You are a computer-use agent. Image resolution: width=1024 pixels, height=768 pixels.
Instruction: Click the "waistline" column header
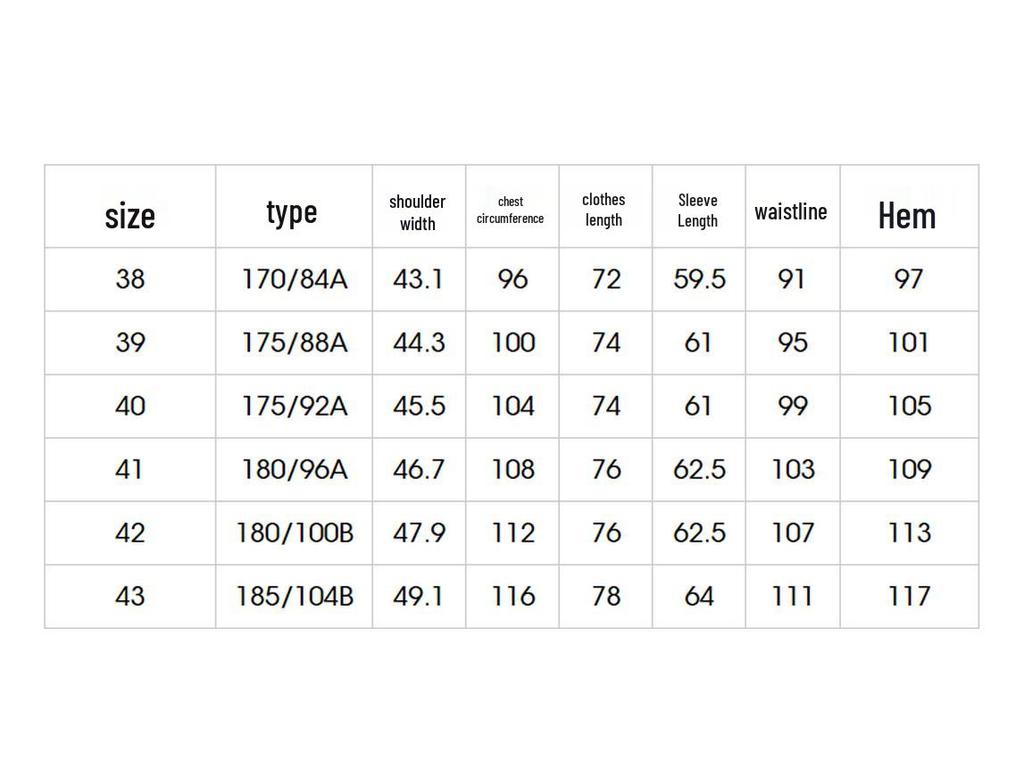tap(791, 212)
